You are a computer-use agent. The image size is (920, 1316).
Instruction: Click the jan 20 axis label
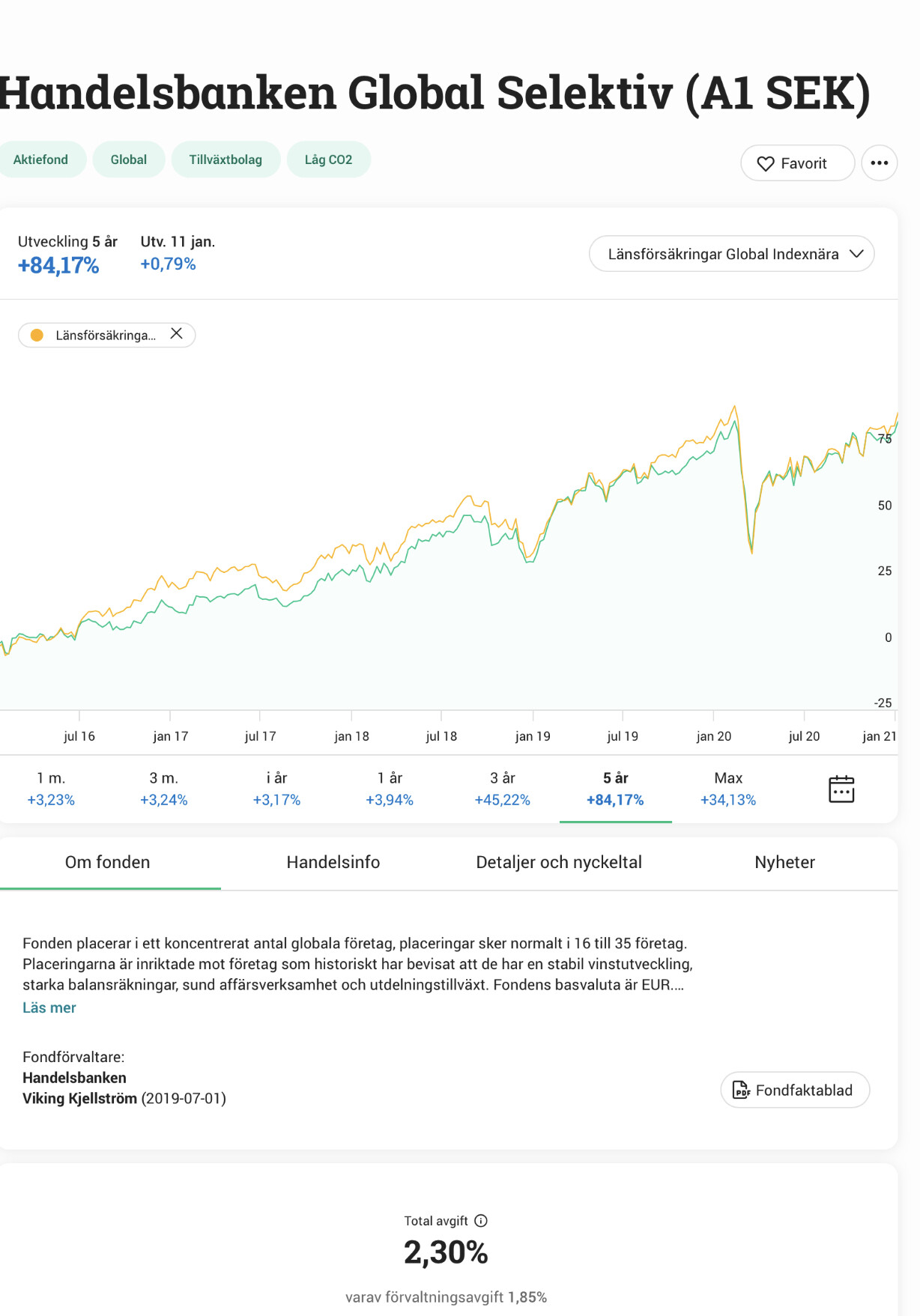click(x=714, y=736)
